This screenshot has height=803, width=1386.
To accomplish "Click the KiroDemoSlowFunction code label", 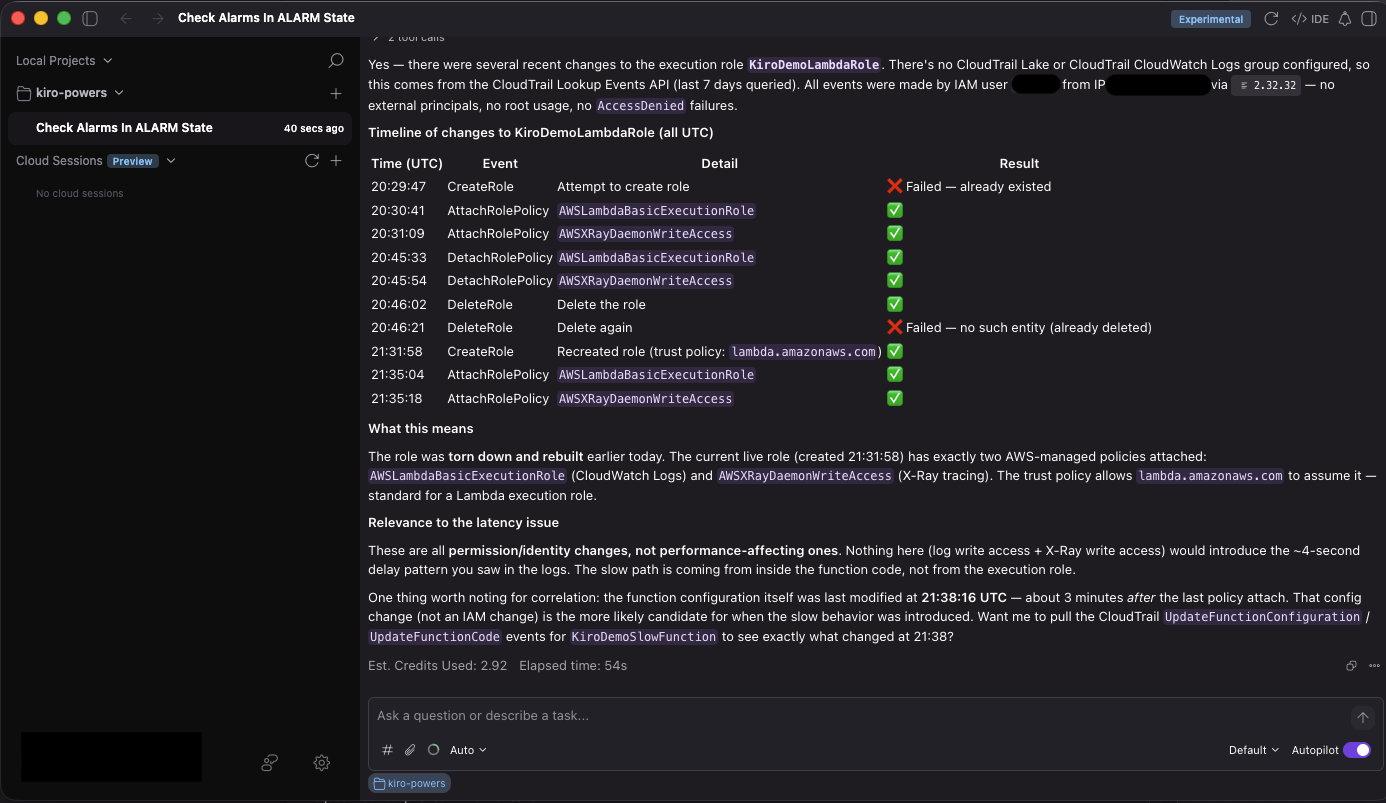I will pos(644,637).
